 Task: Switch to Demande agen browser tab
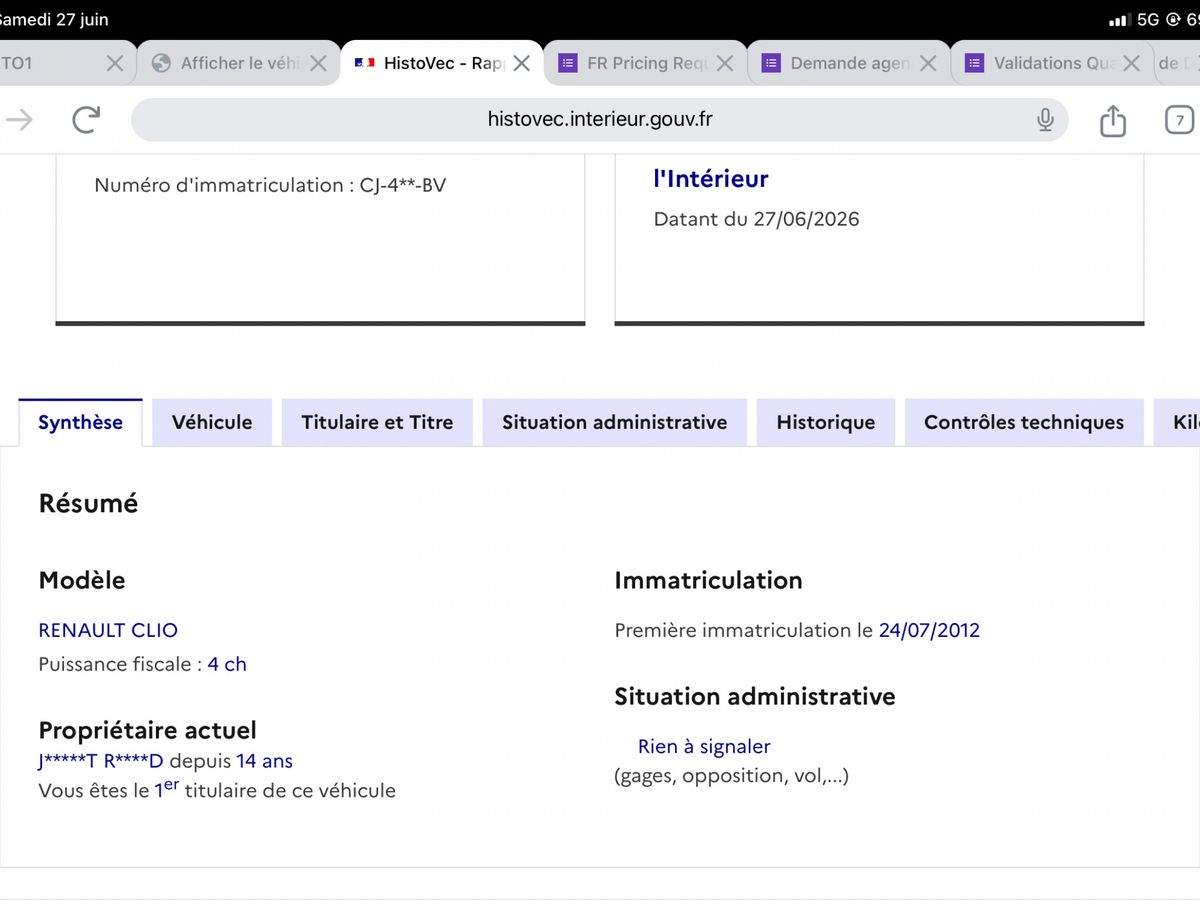point(849,63)
